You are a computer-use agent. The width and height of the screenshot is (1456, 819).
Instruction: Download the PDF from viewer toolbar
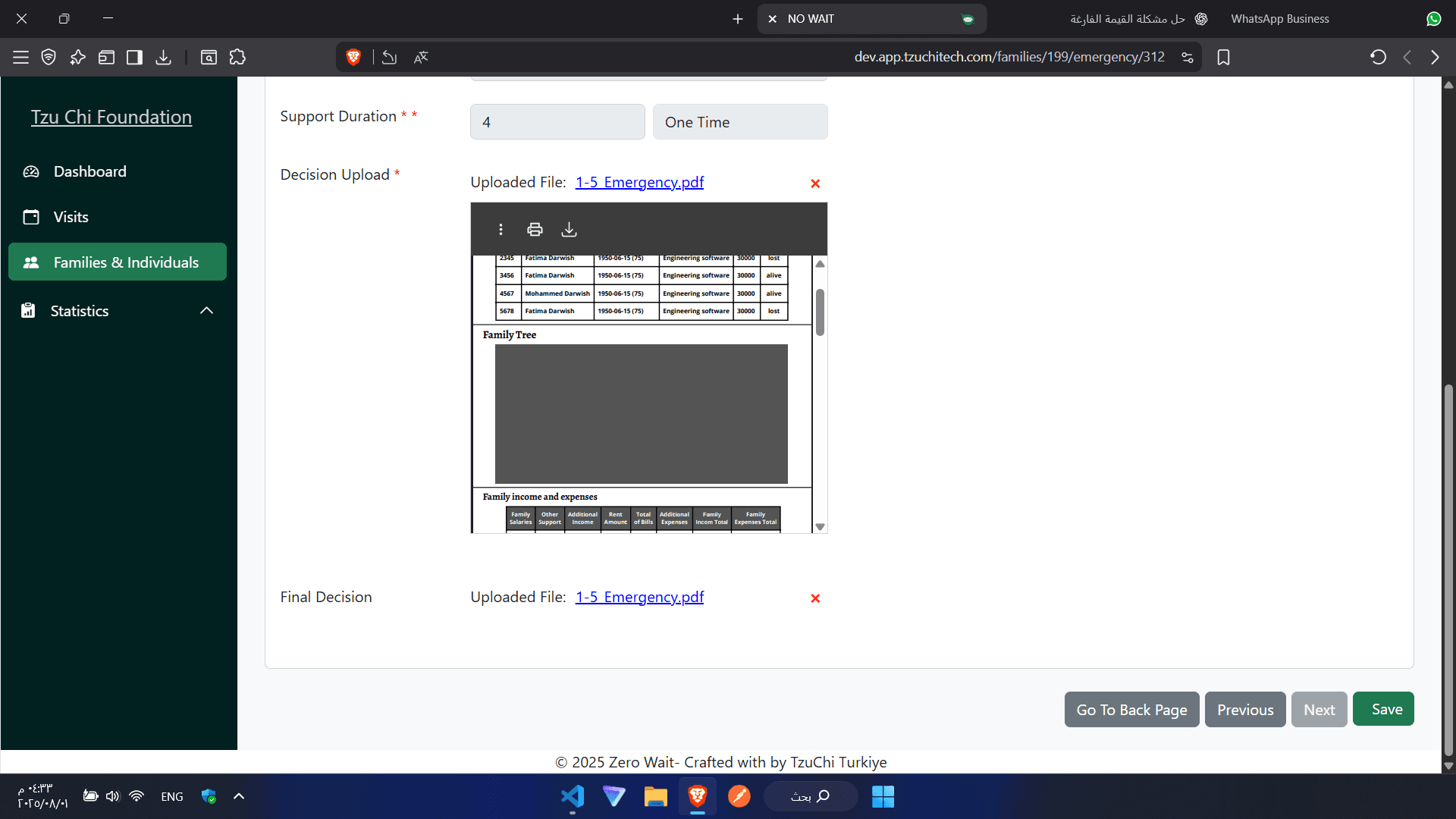[569, 229]
